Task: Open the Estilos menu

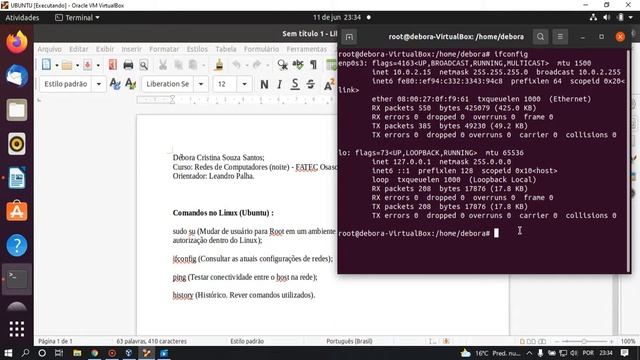Action: point(197,49)
